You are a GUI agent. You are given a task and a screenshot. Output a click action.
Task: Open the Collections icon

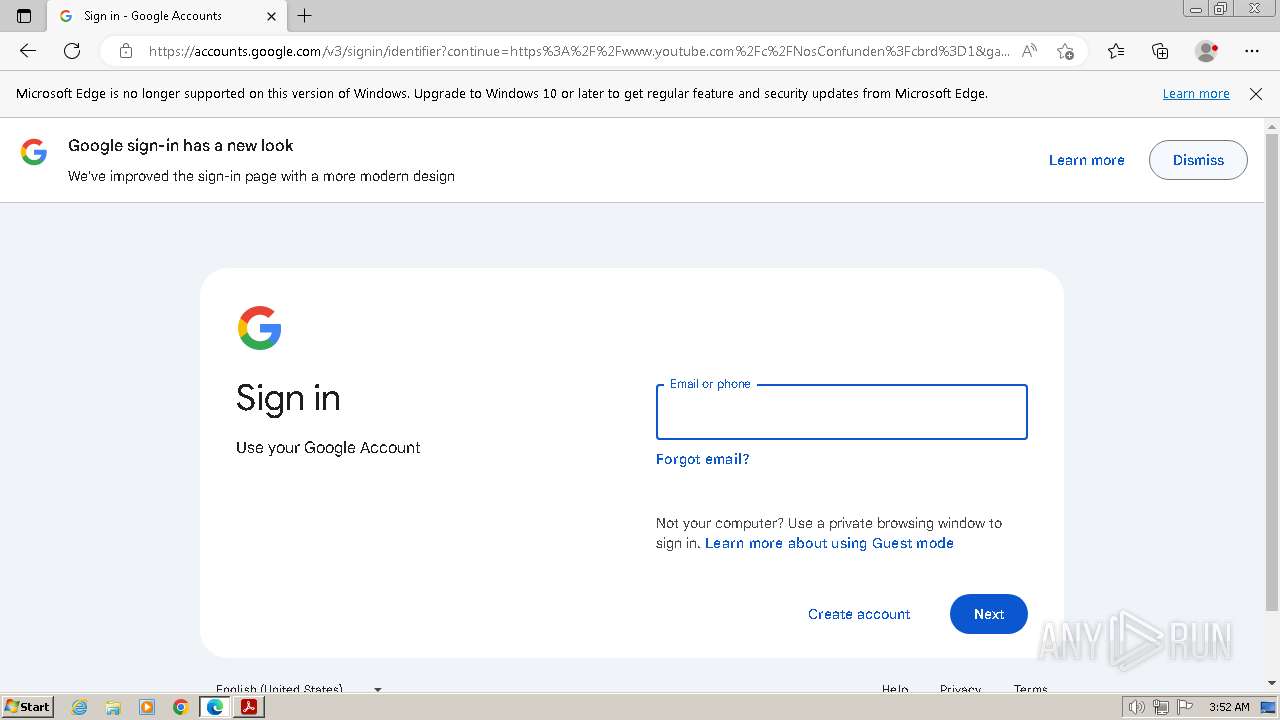coord(1160,51)
